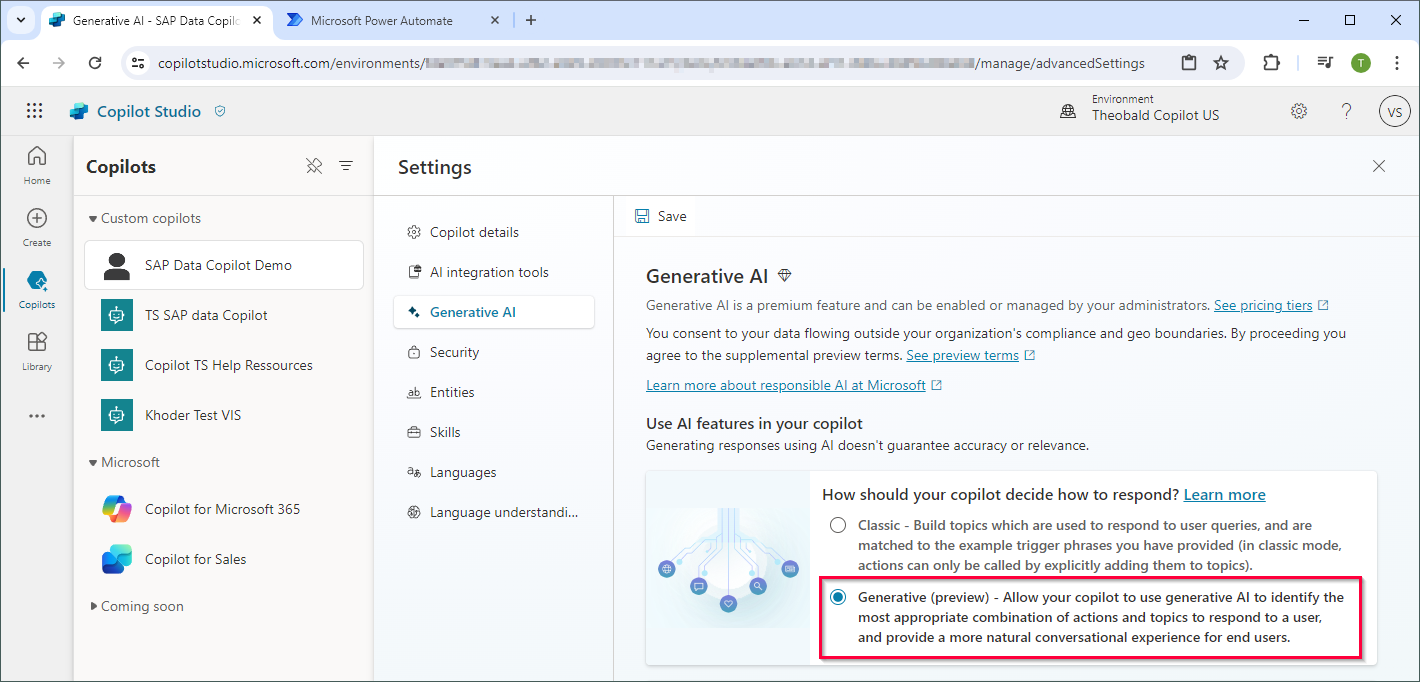Unpin the Copilots panel
The image size is (1420, 682).
314,166
